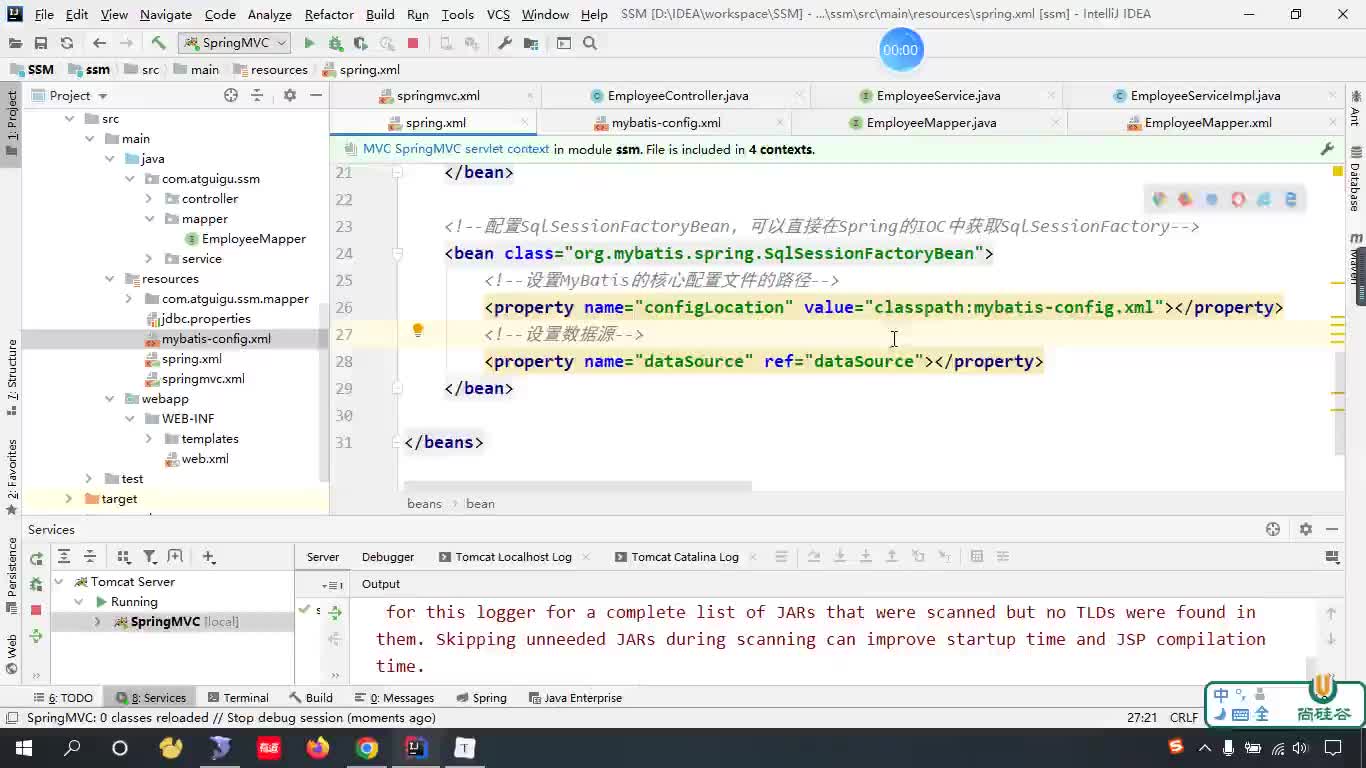Switch to Debugger tab in Services
1366x768 pixels.
(388, 557)
